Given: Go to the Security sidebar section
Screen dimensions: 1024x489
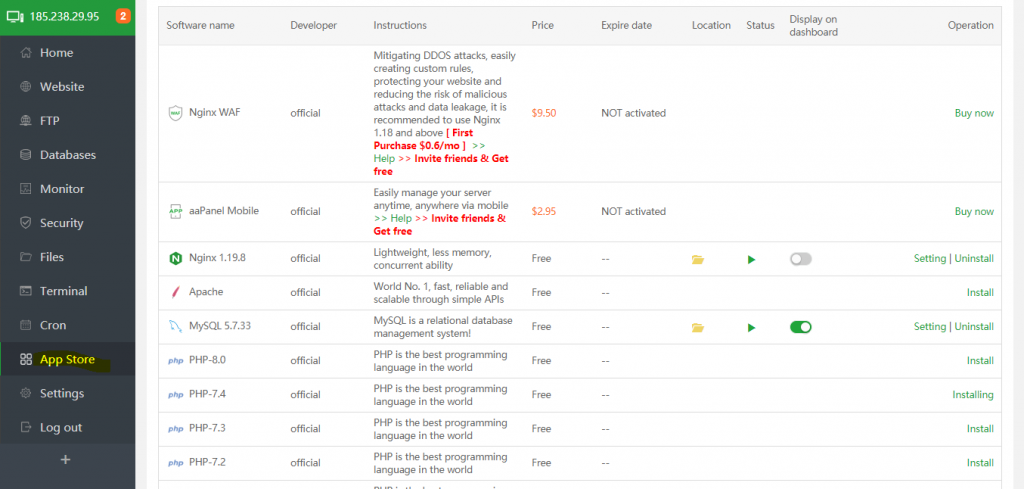Looking at the screenshot, I should [x=61, y=223].
